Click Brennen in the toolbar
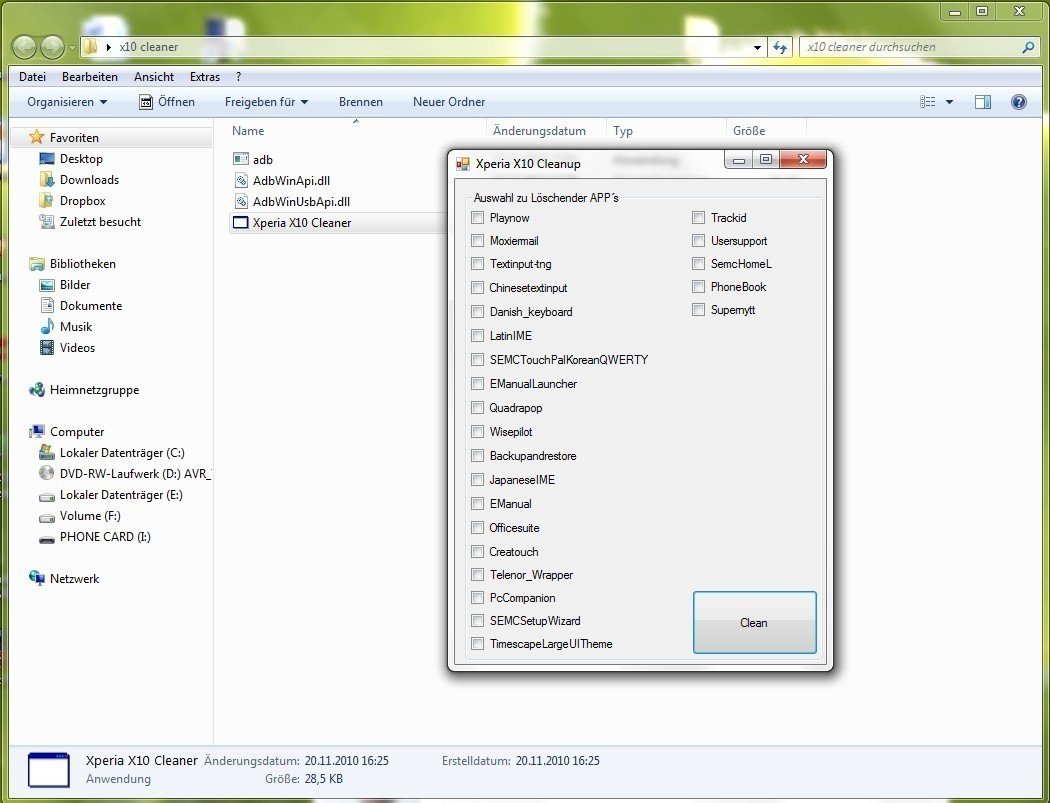The image size is (1050, 803). tap(361, 102)
